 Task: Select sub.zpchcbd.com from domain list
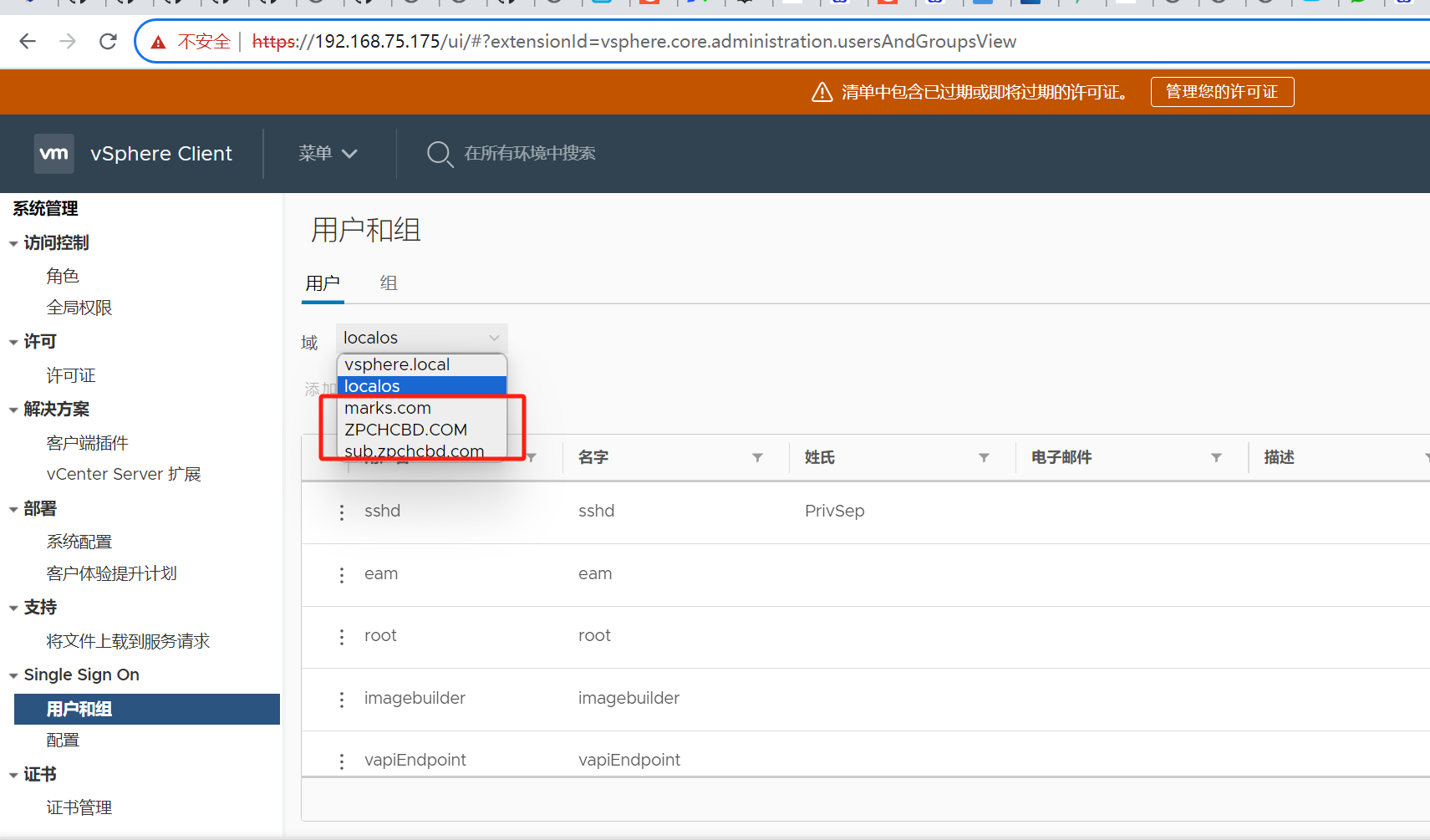[x=422, y=451]
